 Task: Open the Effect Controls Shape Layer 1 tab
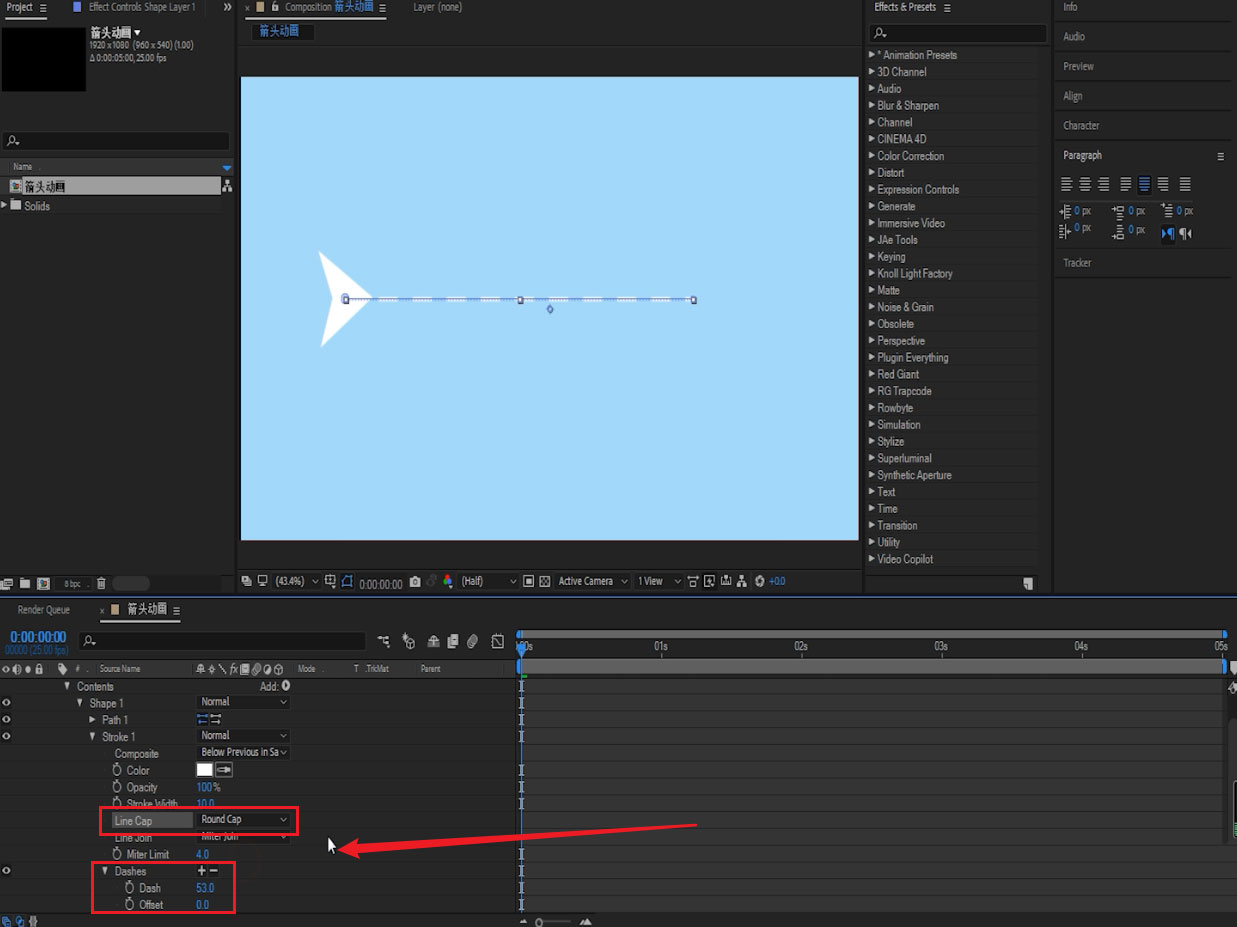141,7
